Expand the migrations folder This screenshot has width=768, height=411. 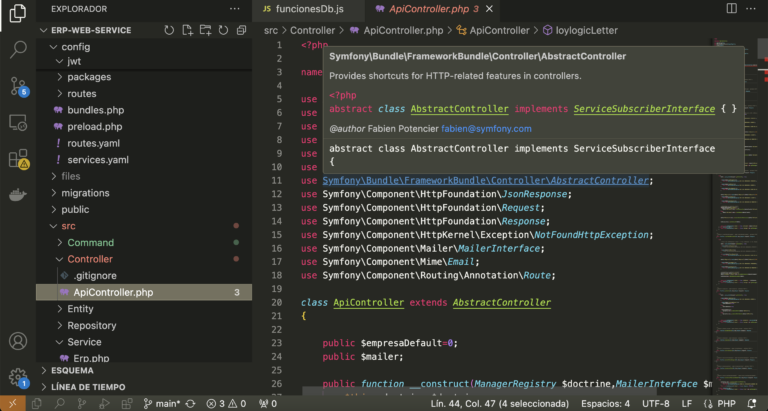click(85, 193)
